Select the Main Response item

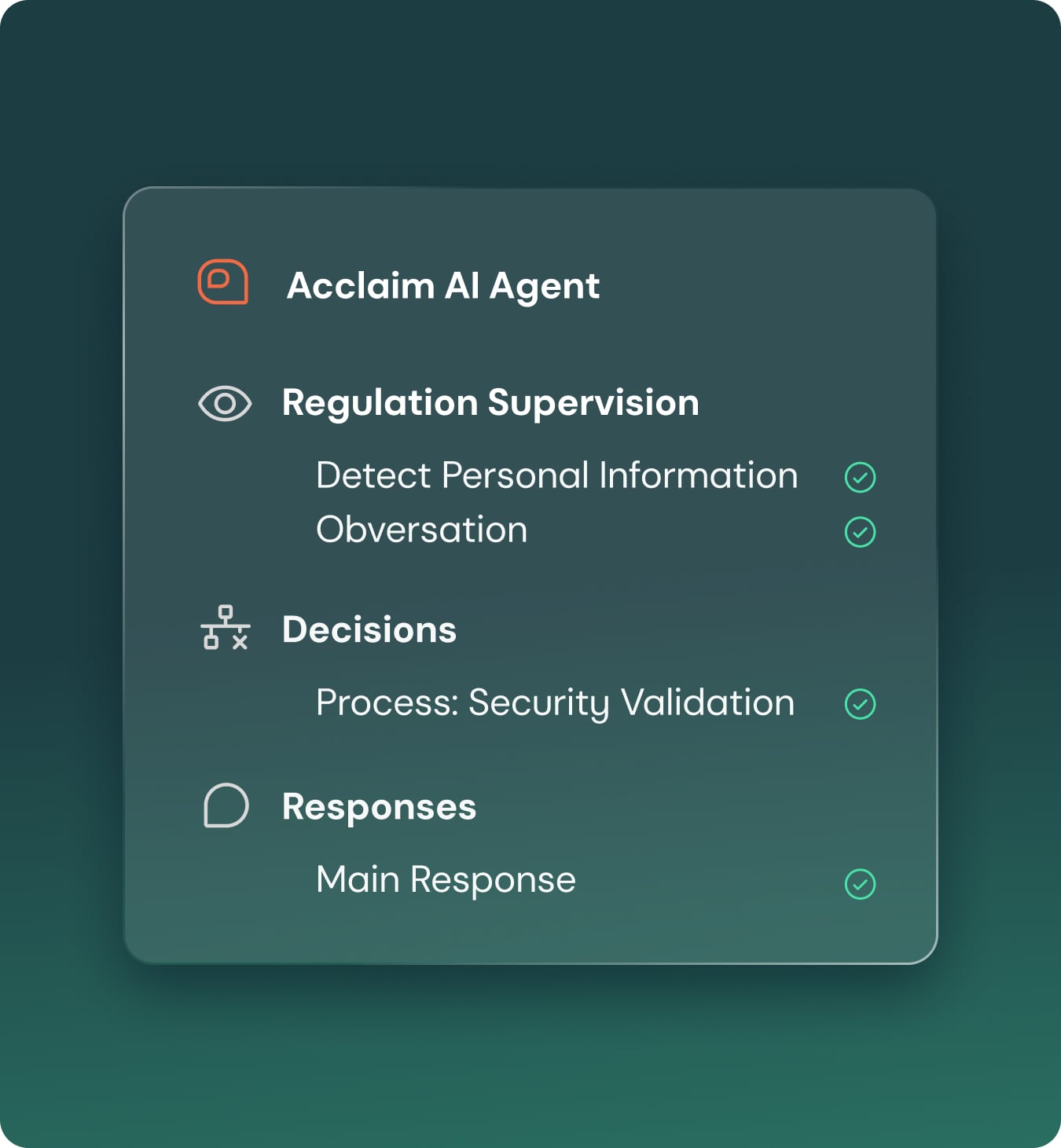pos(446,879)
